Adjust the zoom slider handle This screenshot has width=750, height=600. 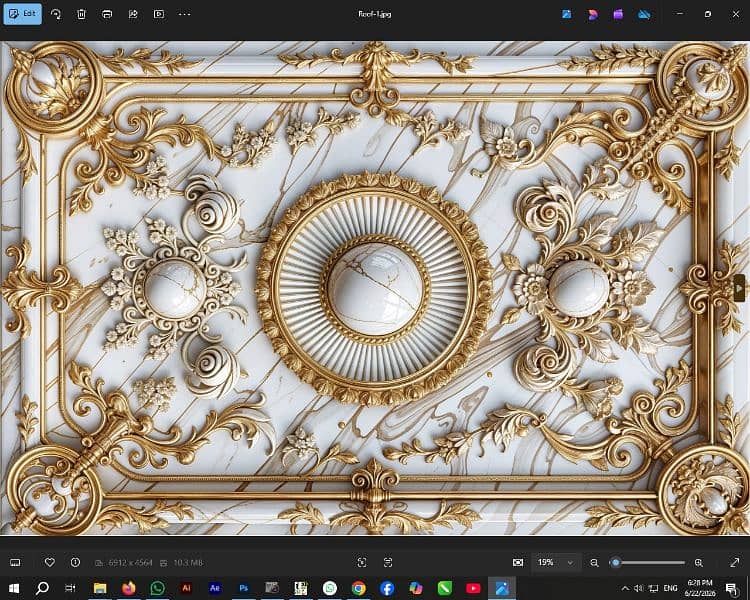616,563
